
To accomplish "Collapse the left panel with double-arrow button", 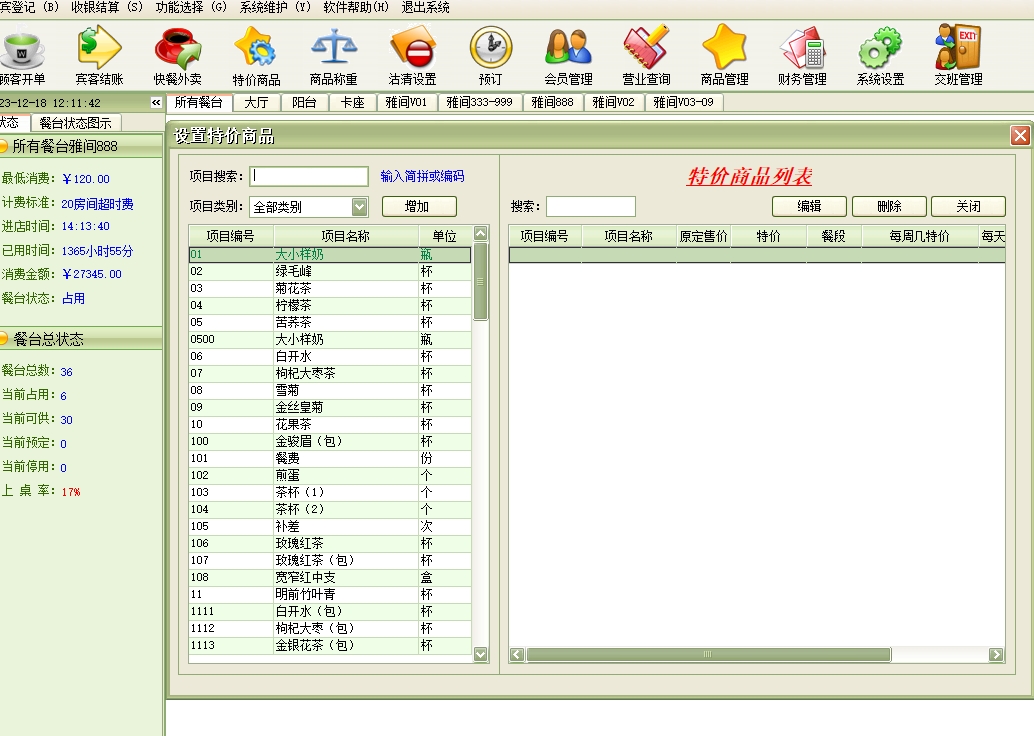I will click(x=156, y=103).
